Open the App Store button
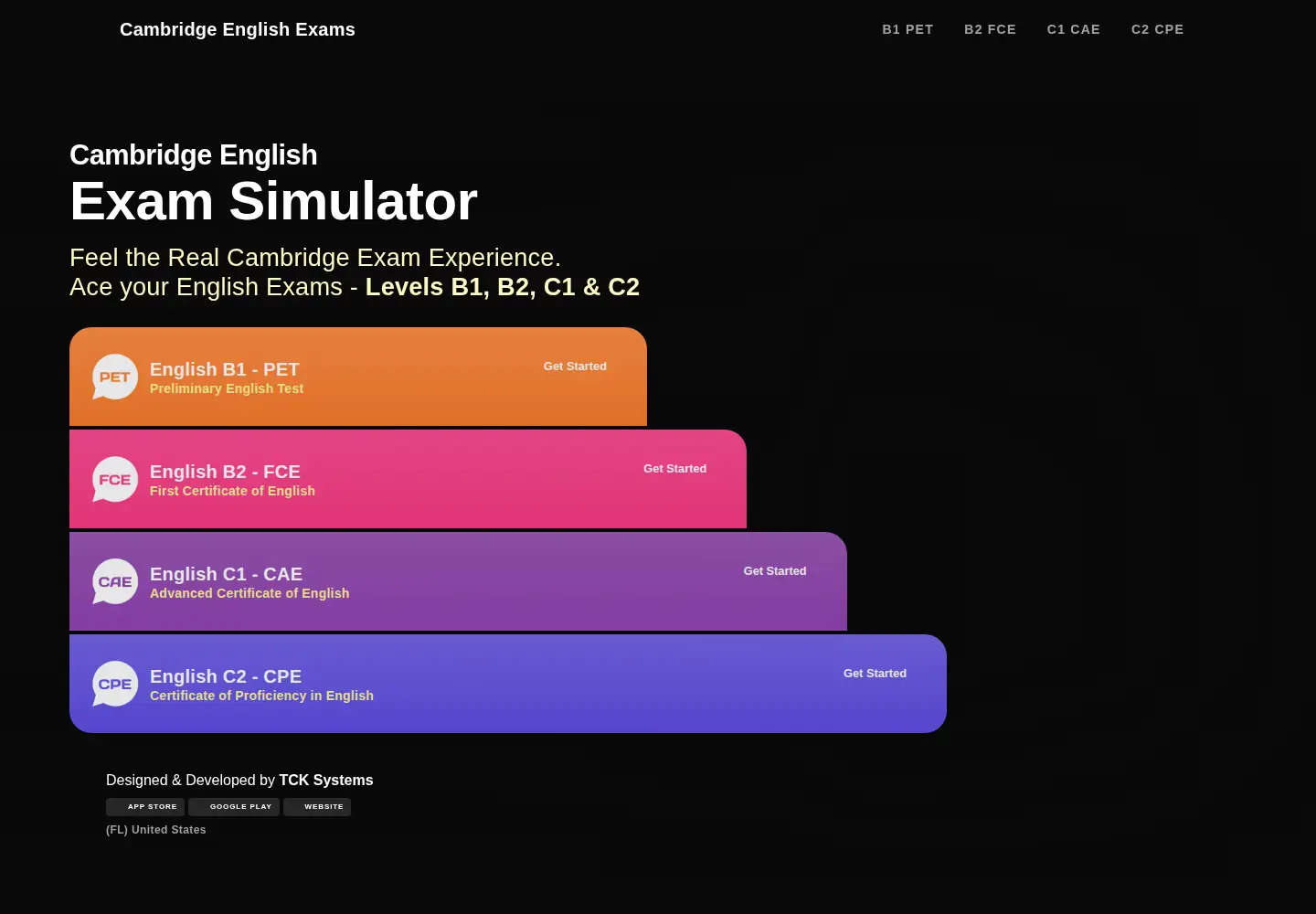 145,807
